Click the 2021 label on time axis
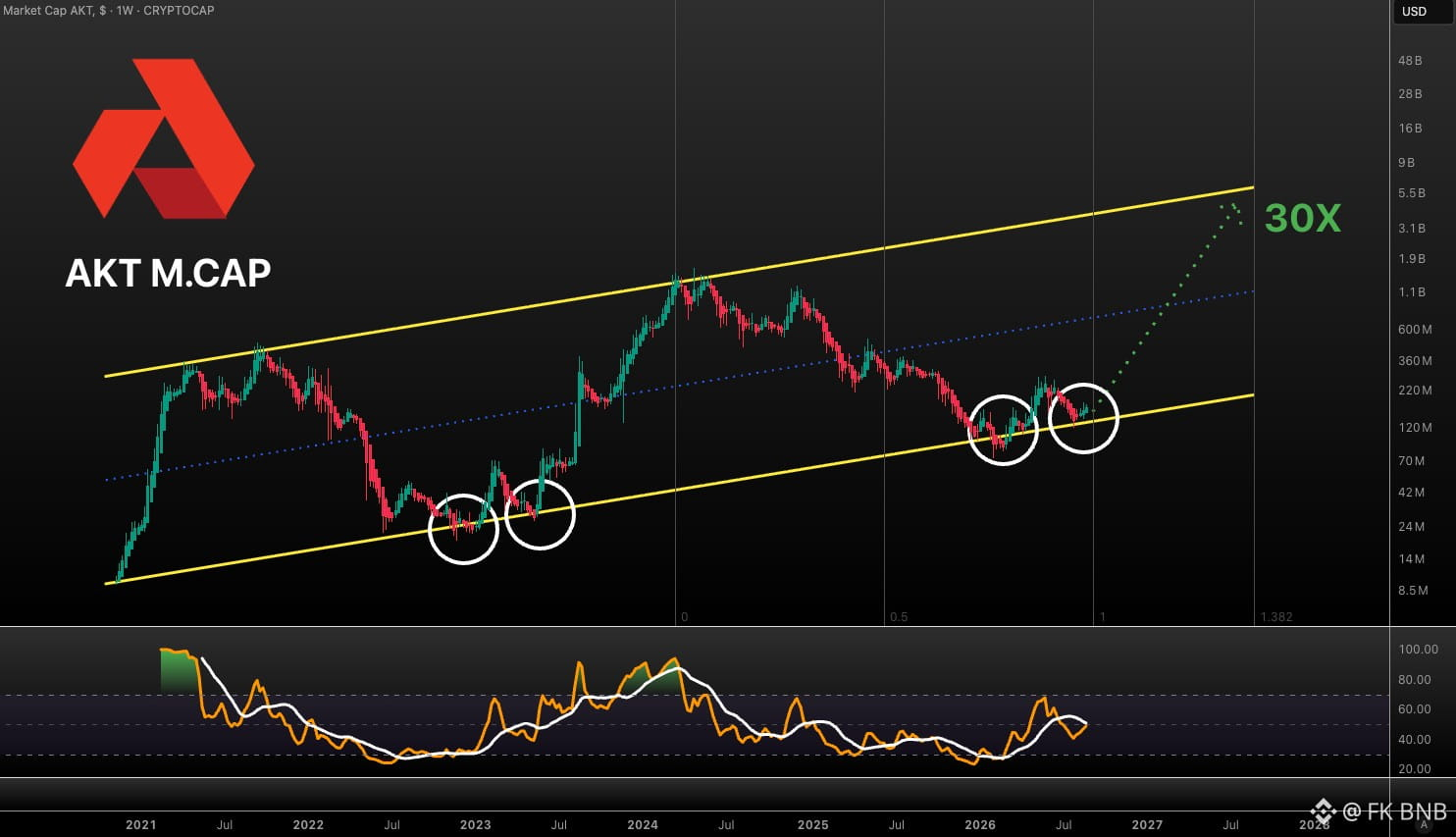Viewport: 1456px width, 837px height. [x=140, y=825]
